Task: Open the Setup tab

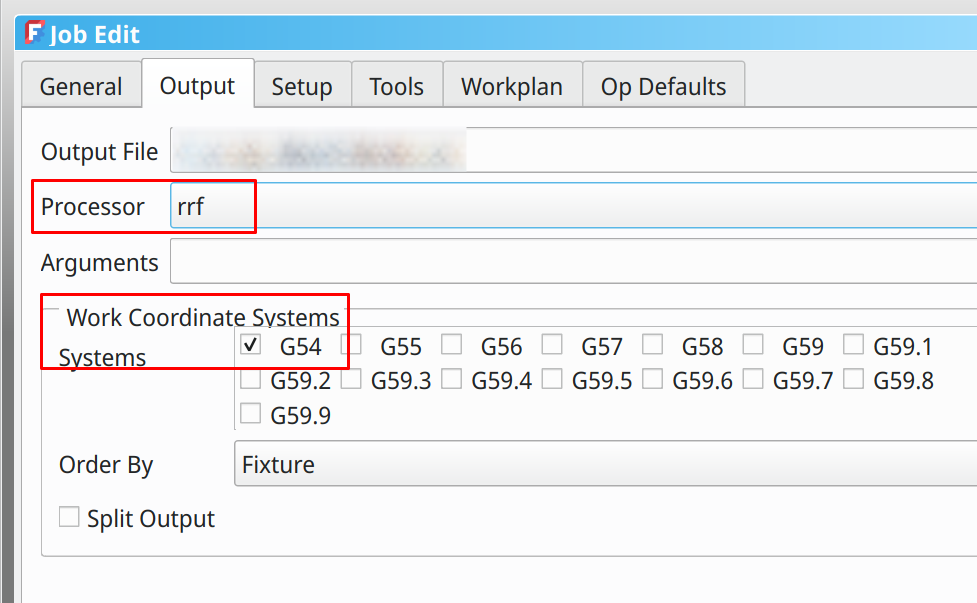Action: pos(301,87)
